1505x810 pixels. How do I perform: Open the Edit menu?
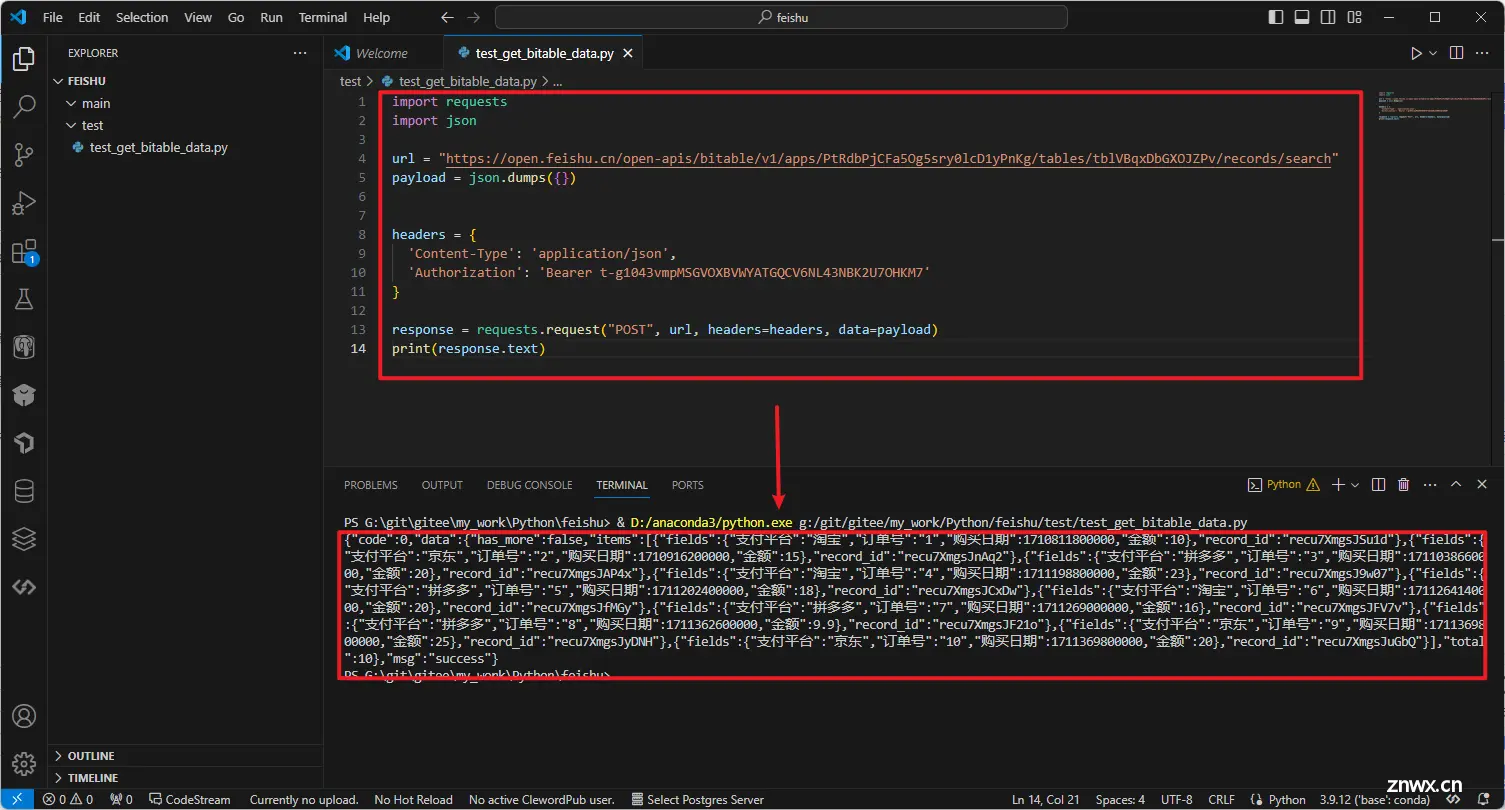pyautogui.click(x=89, y=17)
